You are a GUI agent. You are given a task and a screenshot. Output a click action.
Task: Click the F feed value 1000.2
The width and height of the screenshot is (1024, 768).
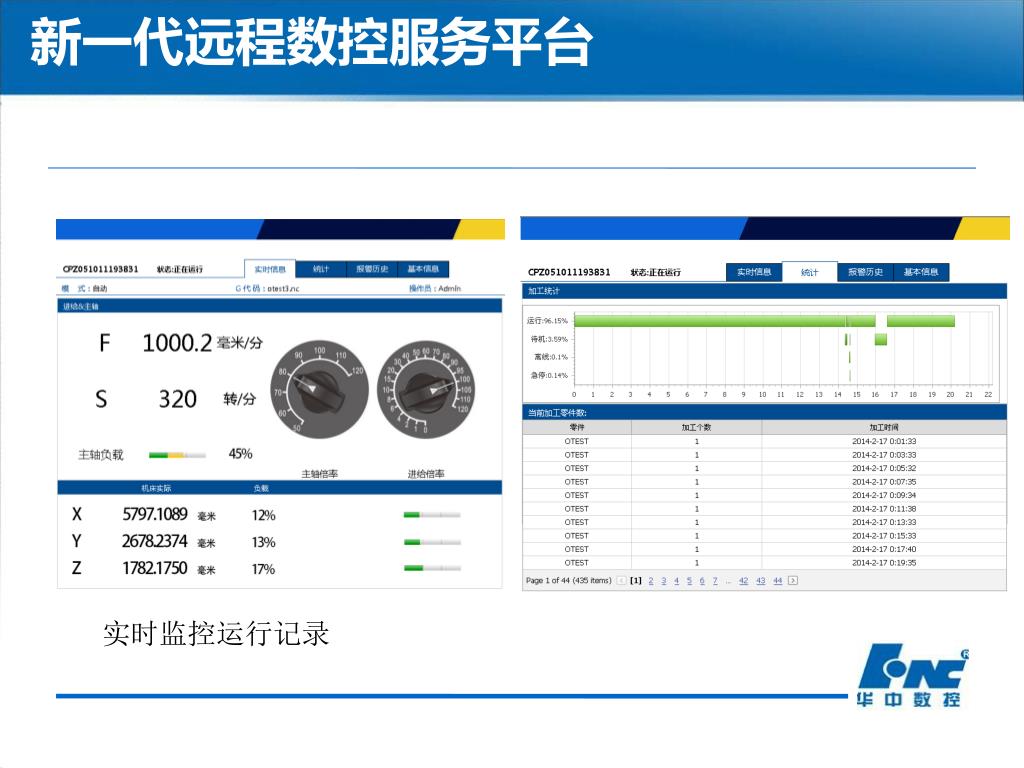point(177,343)
